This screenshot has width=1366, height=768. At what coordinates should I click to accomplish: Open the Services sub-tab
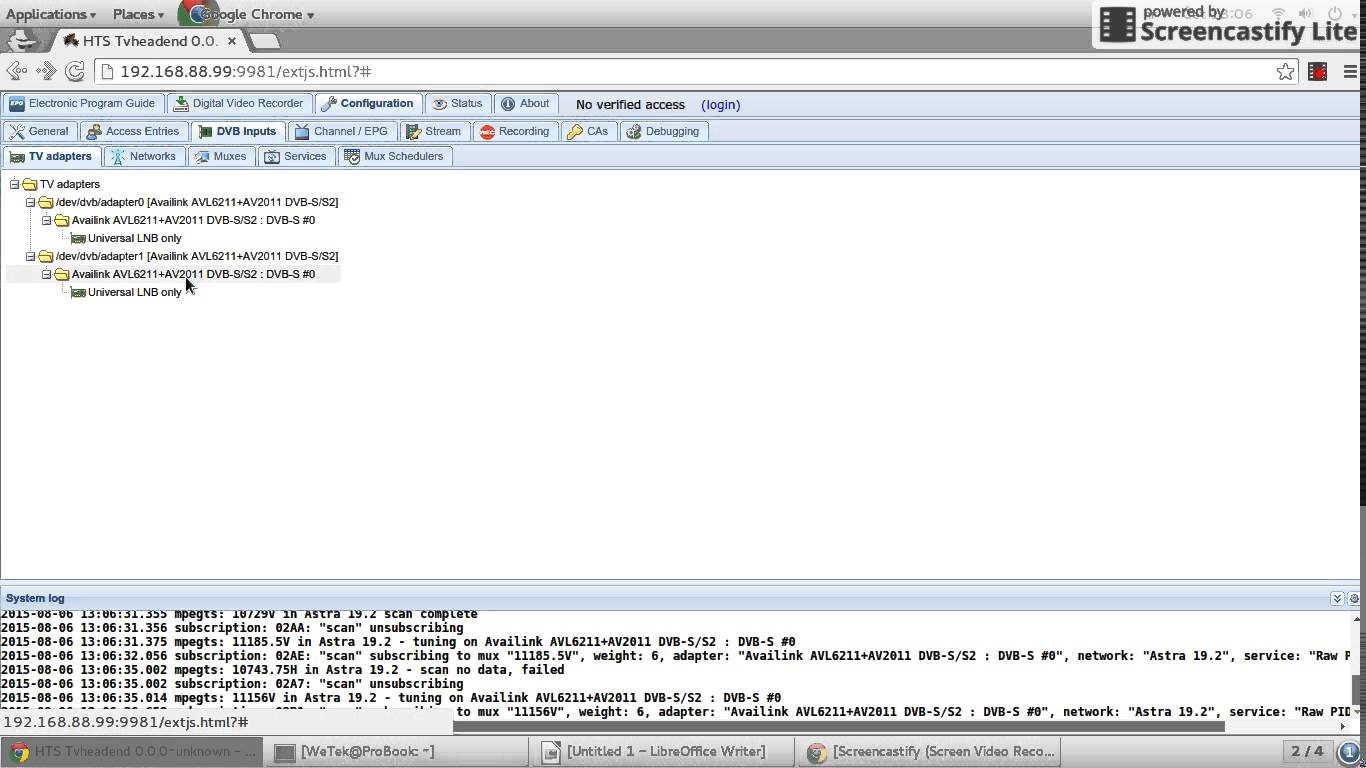[x=296, y=156]
